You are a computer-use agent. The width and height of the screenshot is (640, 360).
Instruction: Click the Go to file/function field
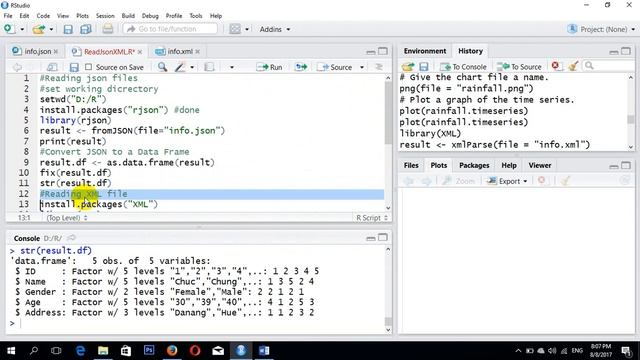point(170,29)
